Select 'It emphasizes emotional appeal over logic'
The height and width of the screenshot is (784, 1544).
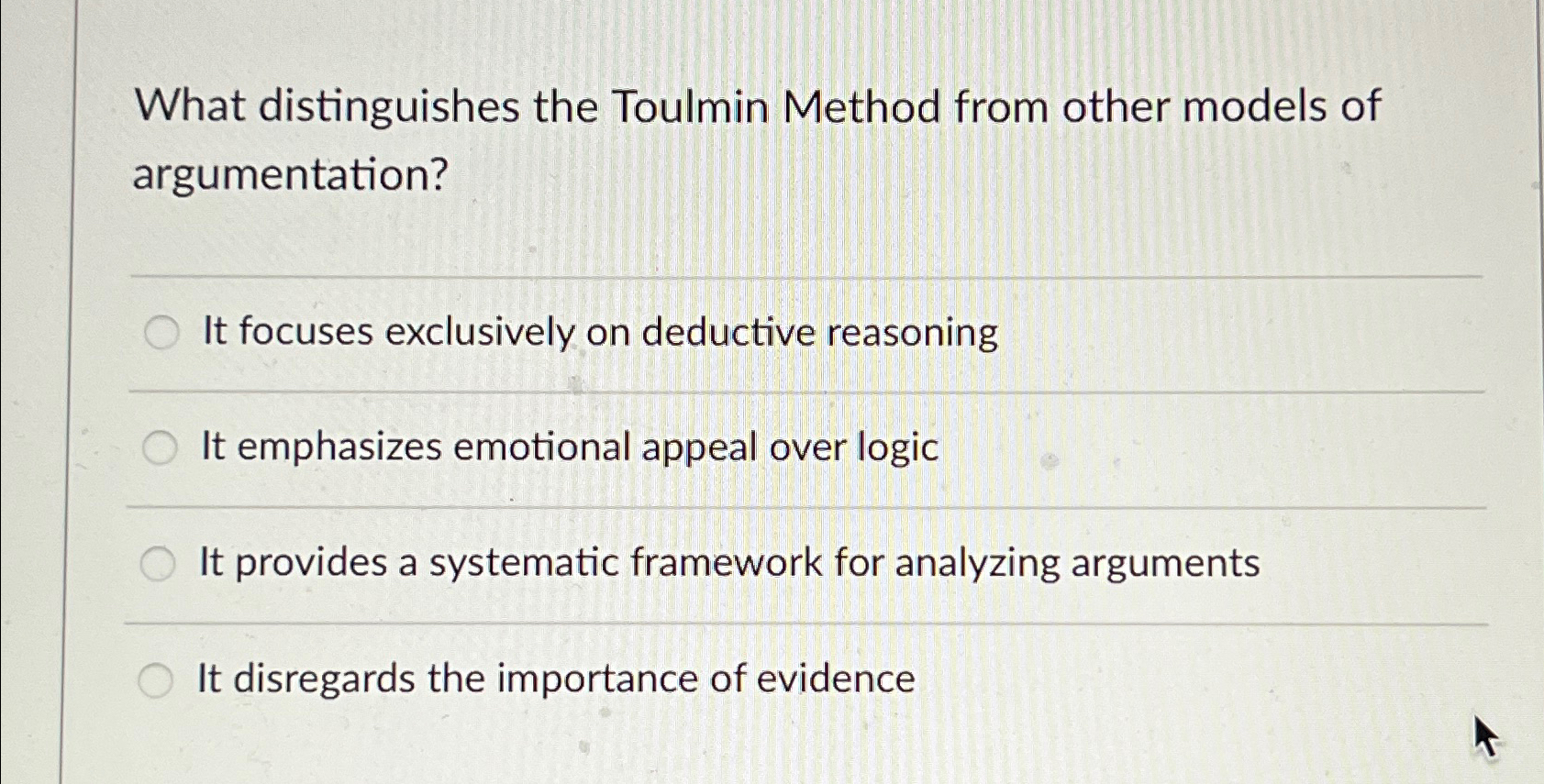point(566,447)
